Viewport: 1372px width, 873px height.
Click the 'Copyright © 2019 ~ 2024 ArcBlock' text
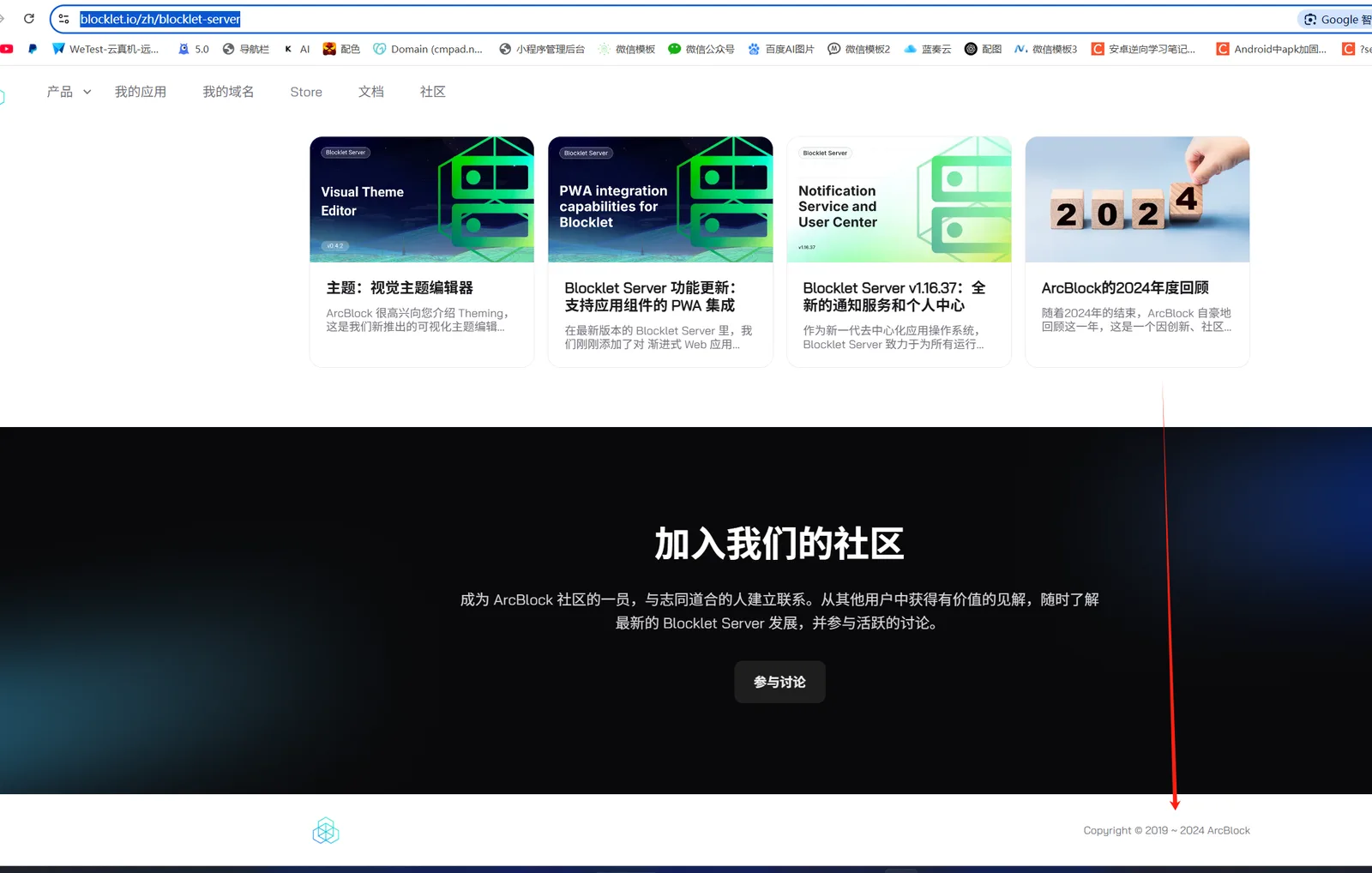[x=1166, y=830]
